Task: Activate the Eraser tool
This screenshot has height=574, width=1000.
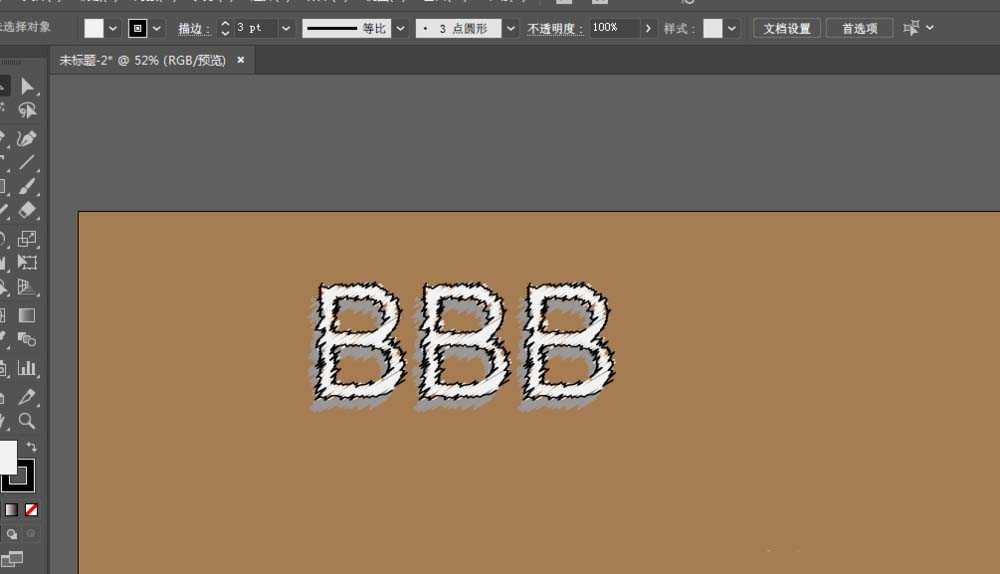Action: (27, 212)
